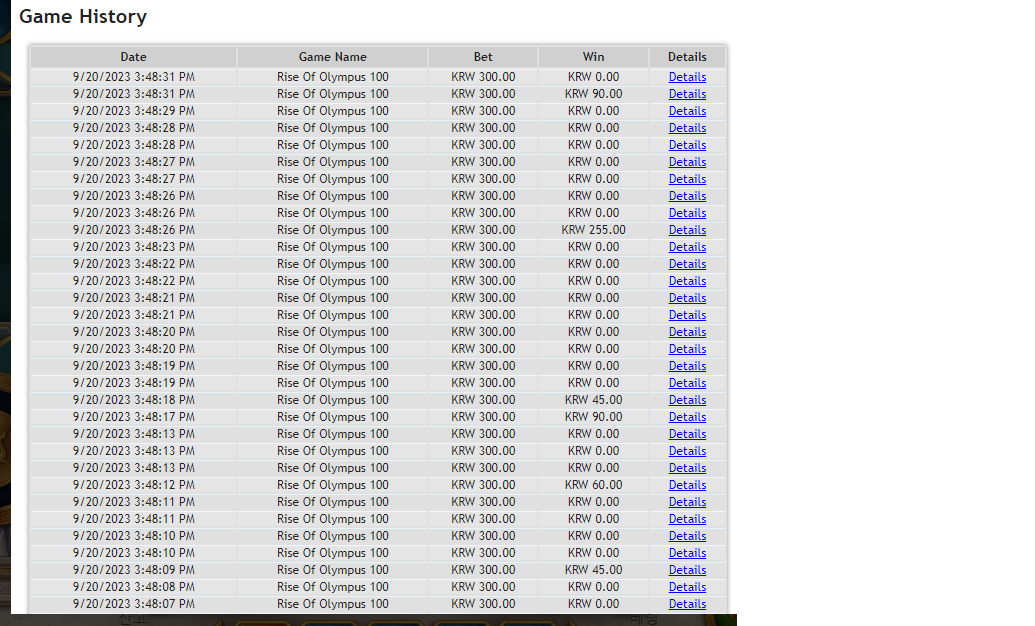Select the Game History heading
The height and width of the screenshot is (626, 1035).
click(83, 17)
